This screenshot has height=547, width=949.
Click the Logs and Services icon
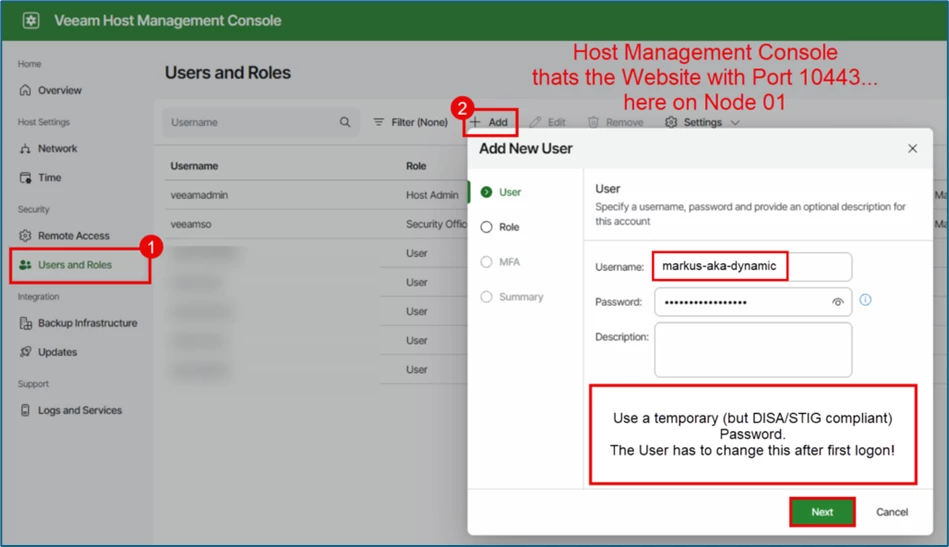pyautogui.click(x=25, y=410)
